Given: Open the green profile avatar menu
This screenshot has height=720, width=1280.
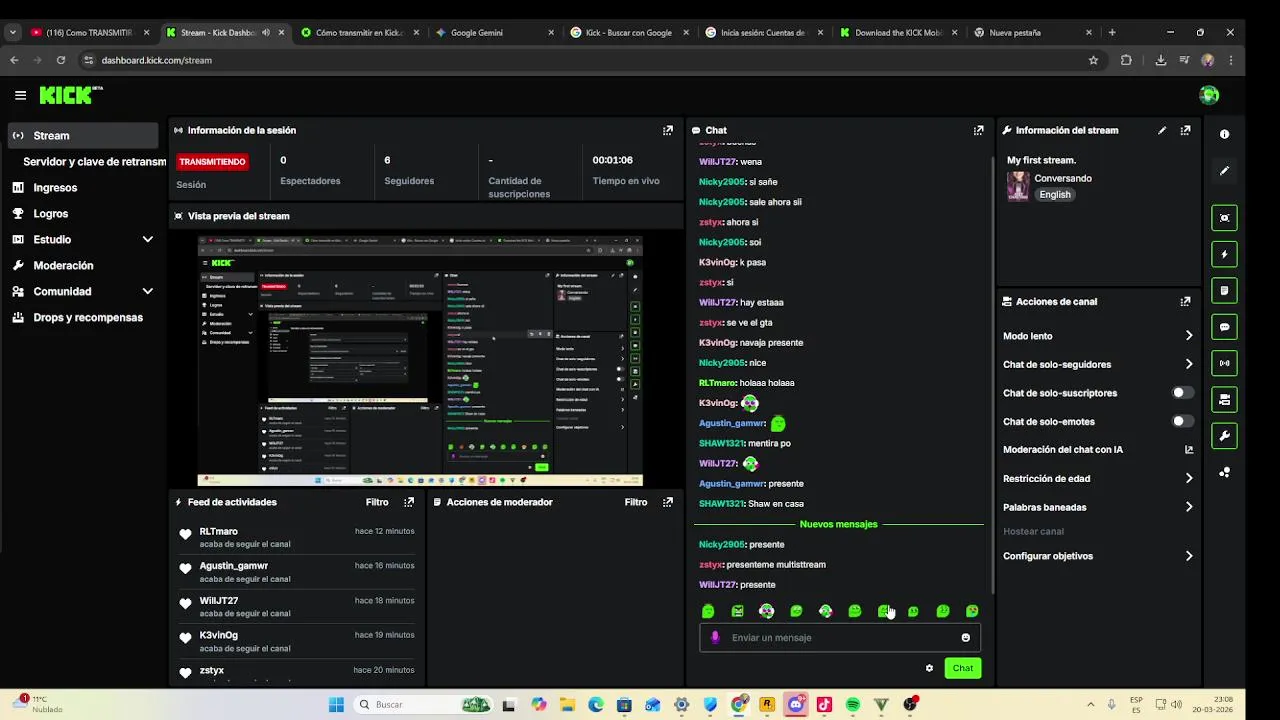Looking at the screenshot, I should (x=1209, y=95).
